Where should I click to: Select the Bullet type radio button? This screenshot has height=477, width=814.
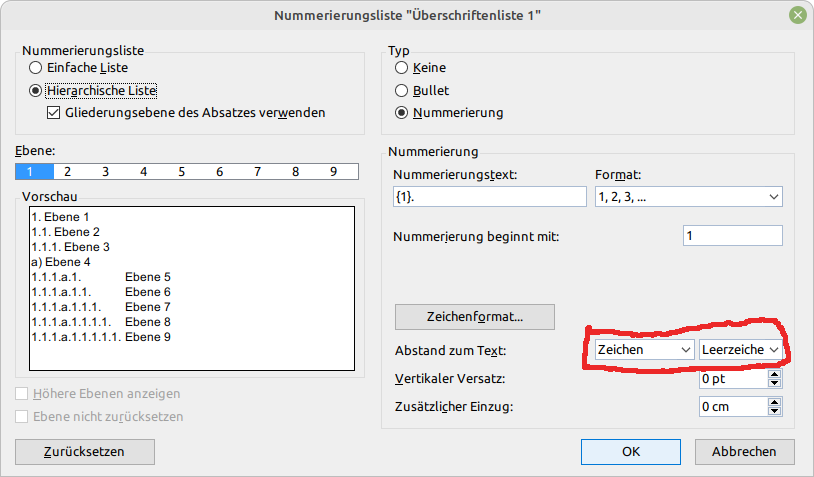point(402,90)
